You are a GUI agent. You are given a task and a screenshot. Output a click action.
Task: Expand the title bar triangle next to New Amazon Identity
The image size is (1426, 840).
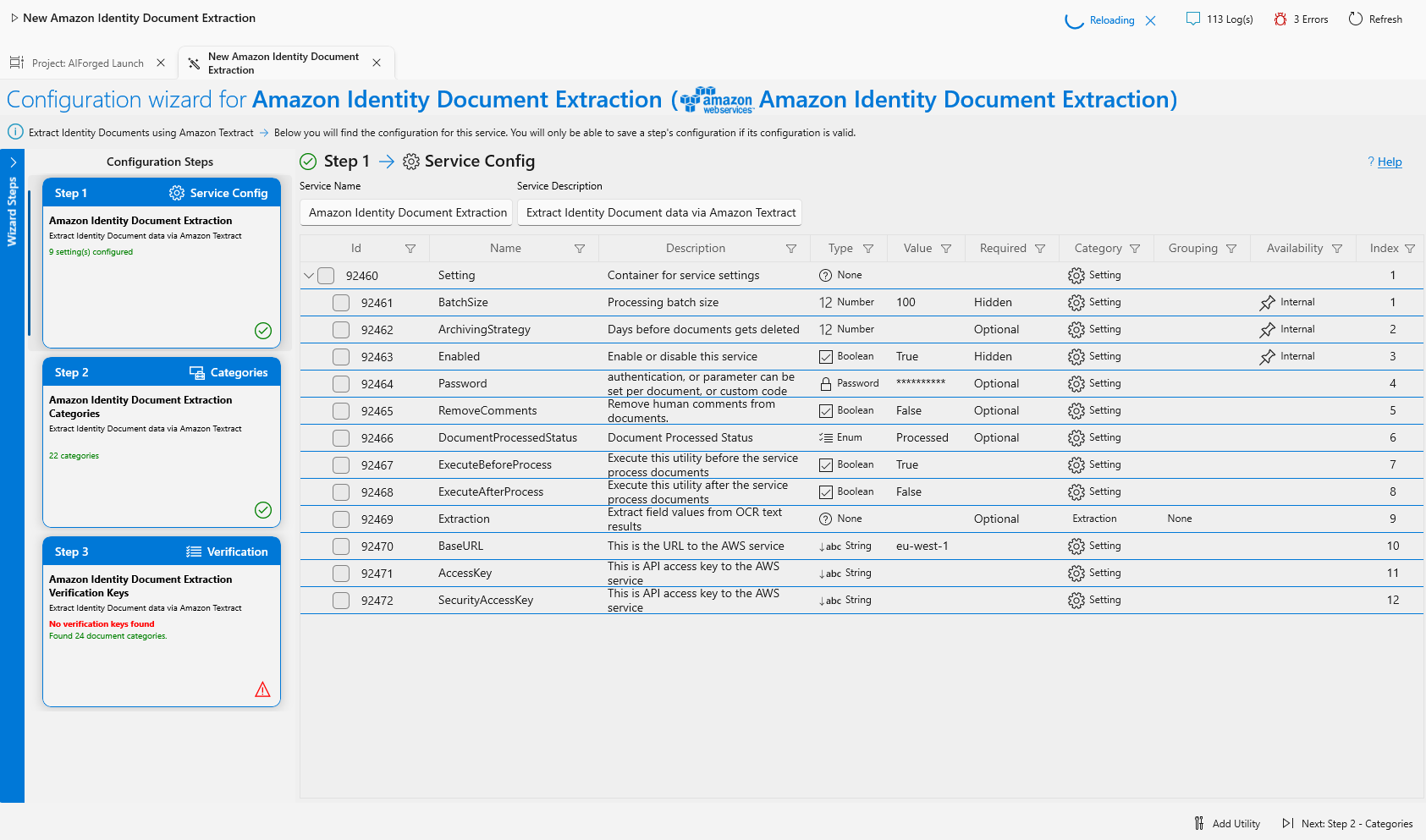(x=14, y=18)
